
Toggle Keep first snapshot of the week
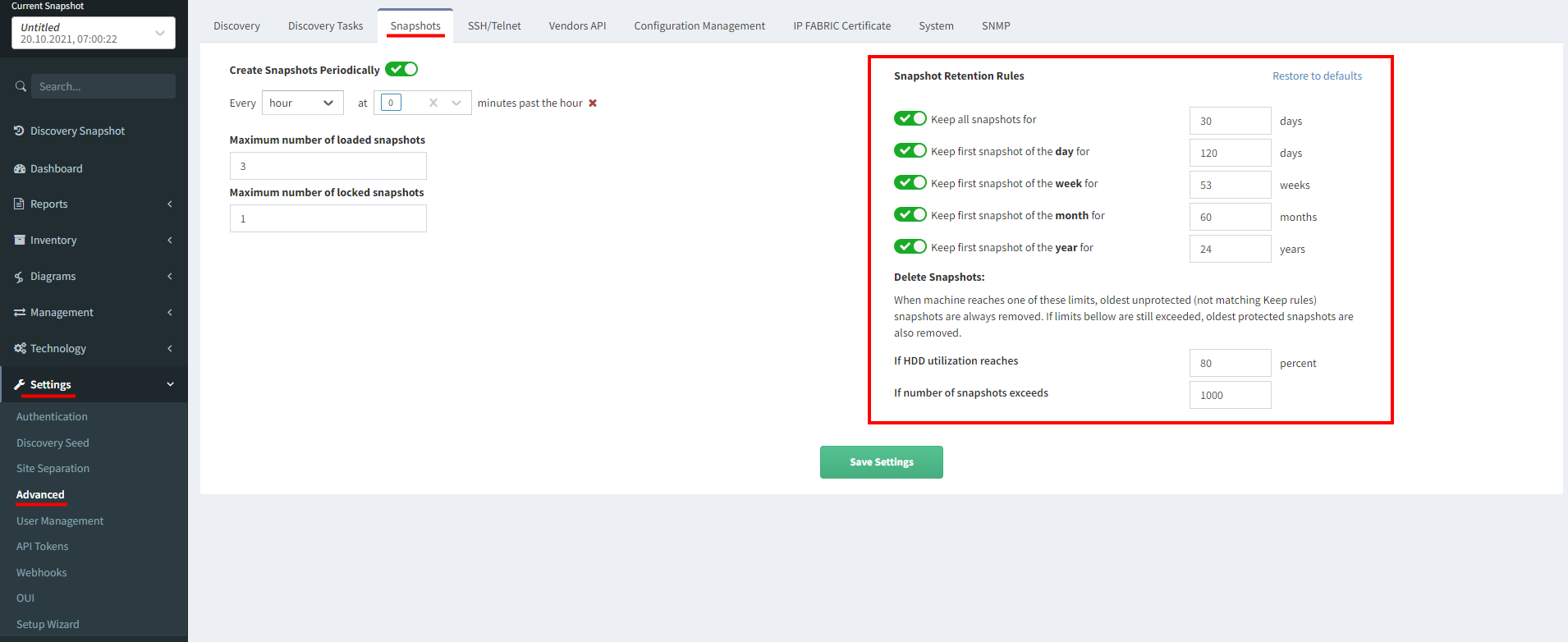pos(910,182)
